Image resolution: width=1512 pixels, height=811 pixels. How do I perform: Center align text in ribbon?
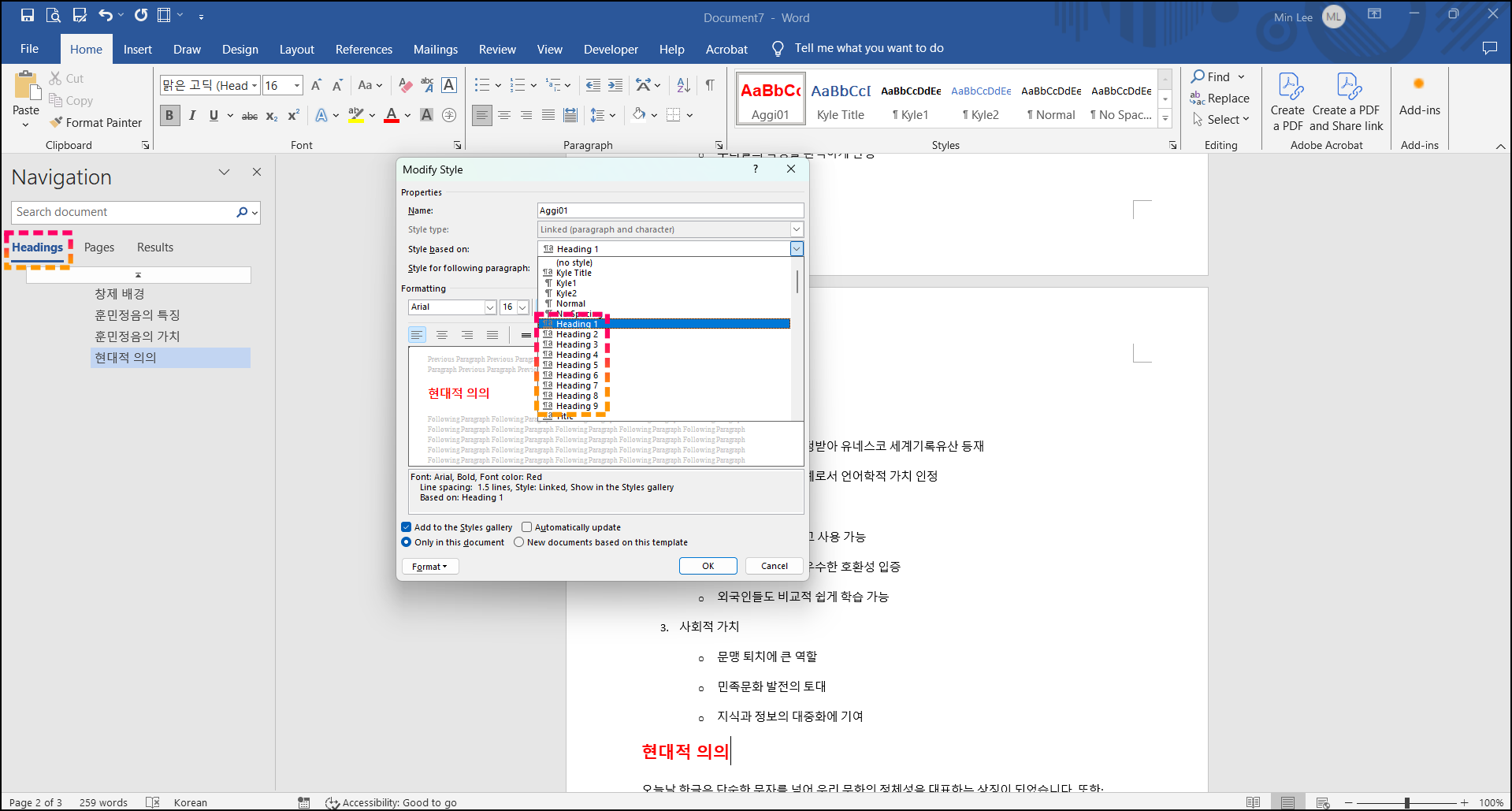504,116
